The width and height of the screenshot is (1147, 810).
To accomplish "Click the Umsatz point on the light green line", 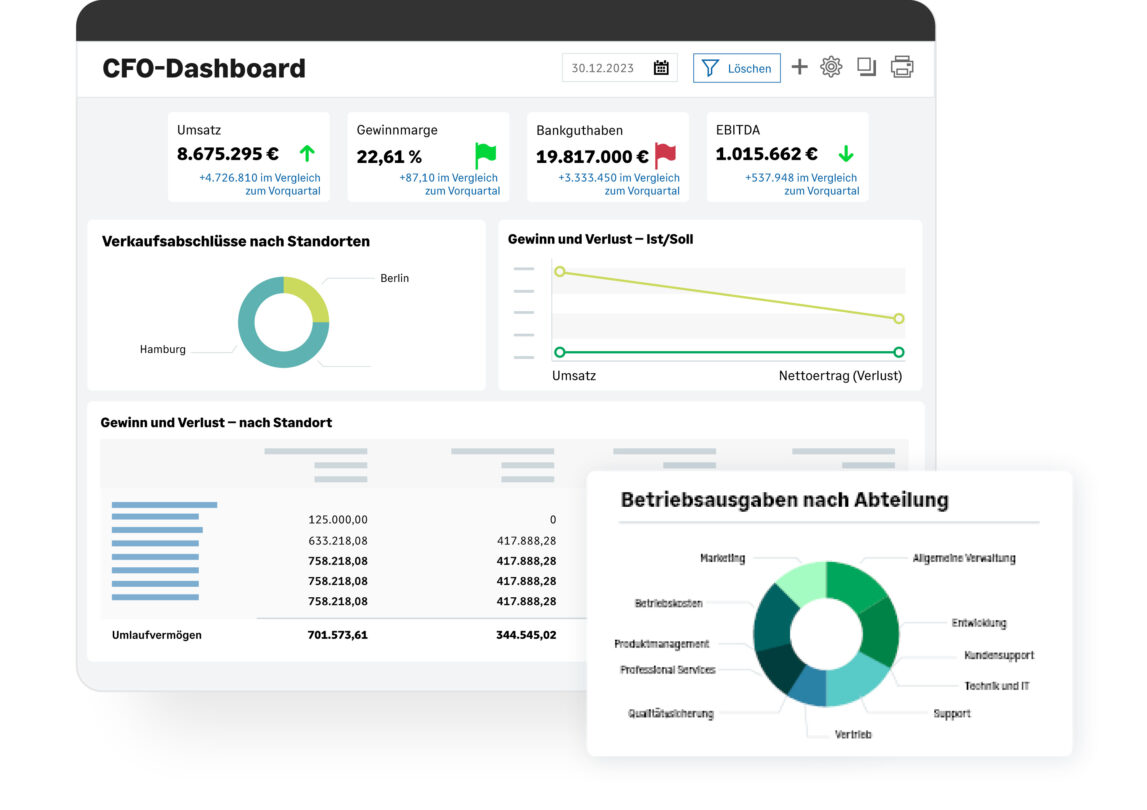I will click(x=560, y=272).
